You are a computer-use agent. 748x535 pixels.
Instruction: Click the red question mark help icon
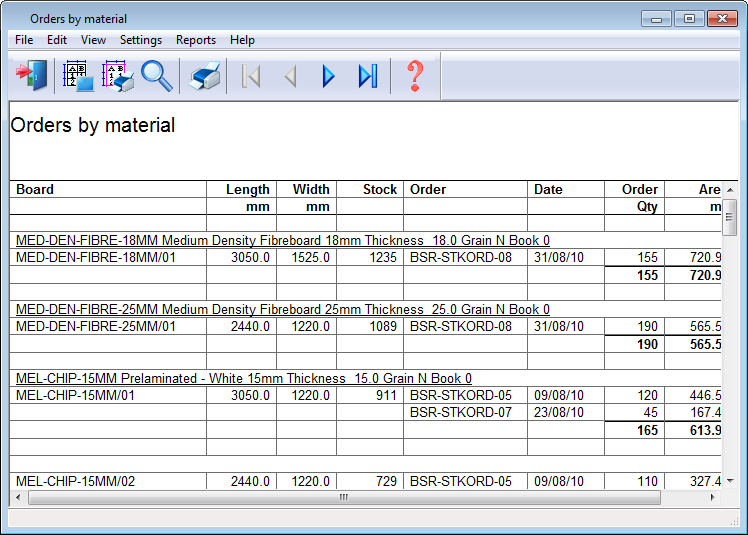tap(415, 76)
